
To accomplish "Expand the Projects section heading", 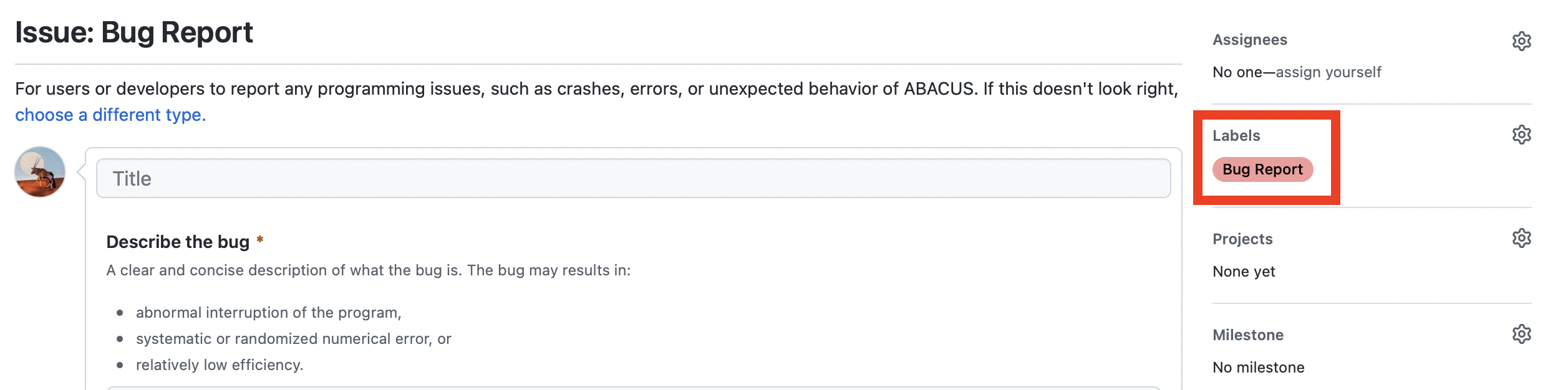I will click(1242, 239).
